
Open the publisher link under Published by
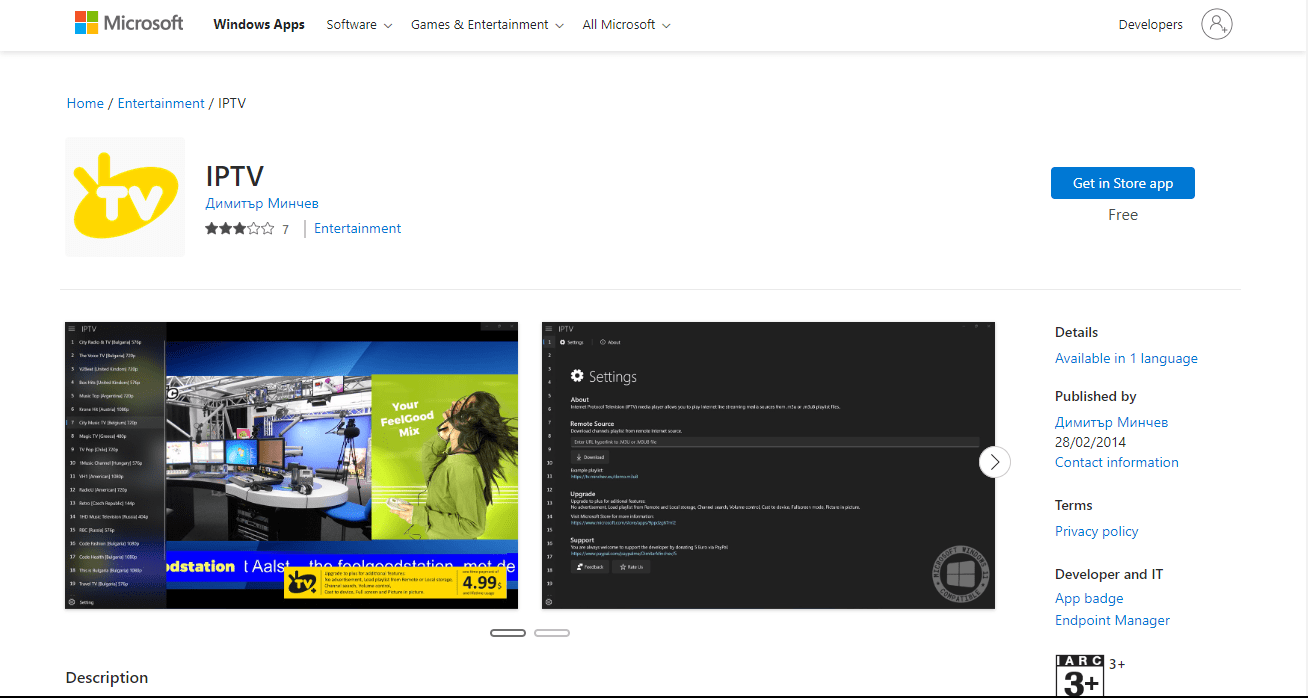pyautogui.click(x=1111, y=422)
